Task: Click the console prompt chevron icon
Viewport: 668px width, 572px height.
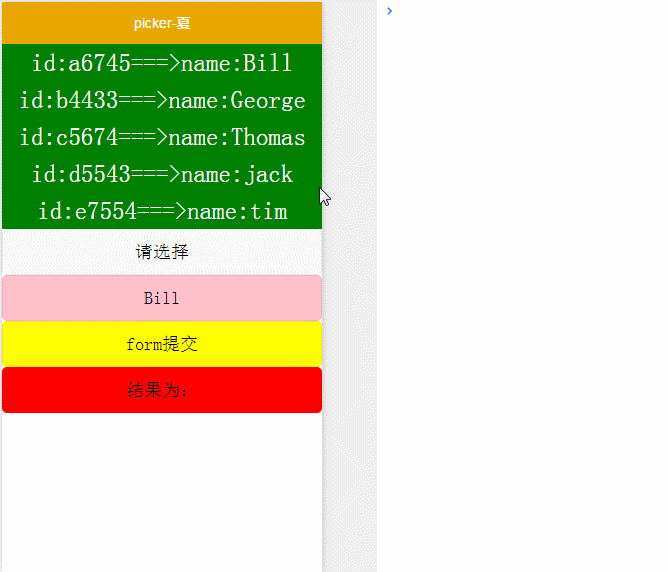Action: pyautogui.click(x=389, y=11)
